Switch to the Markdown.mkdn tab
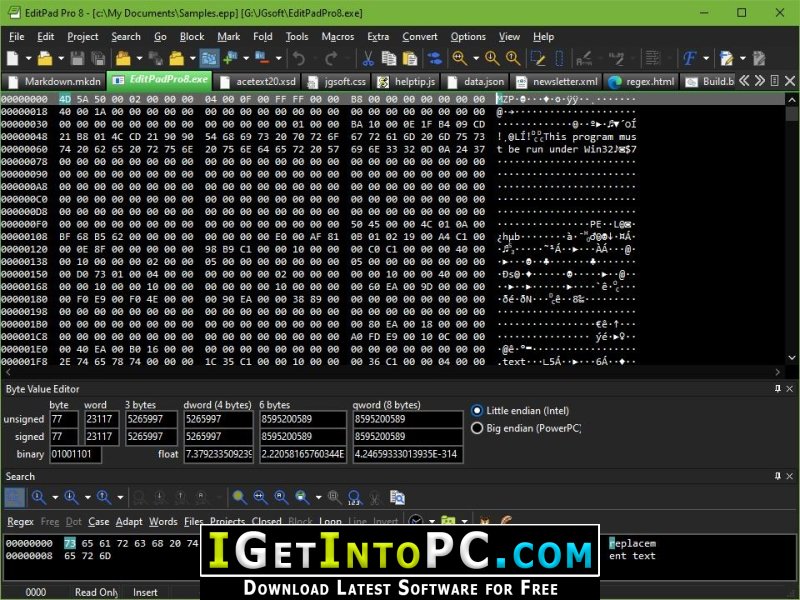 click(54, 82)
